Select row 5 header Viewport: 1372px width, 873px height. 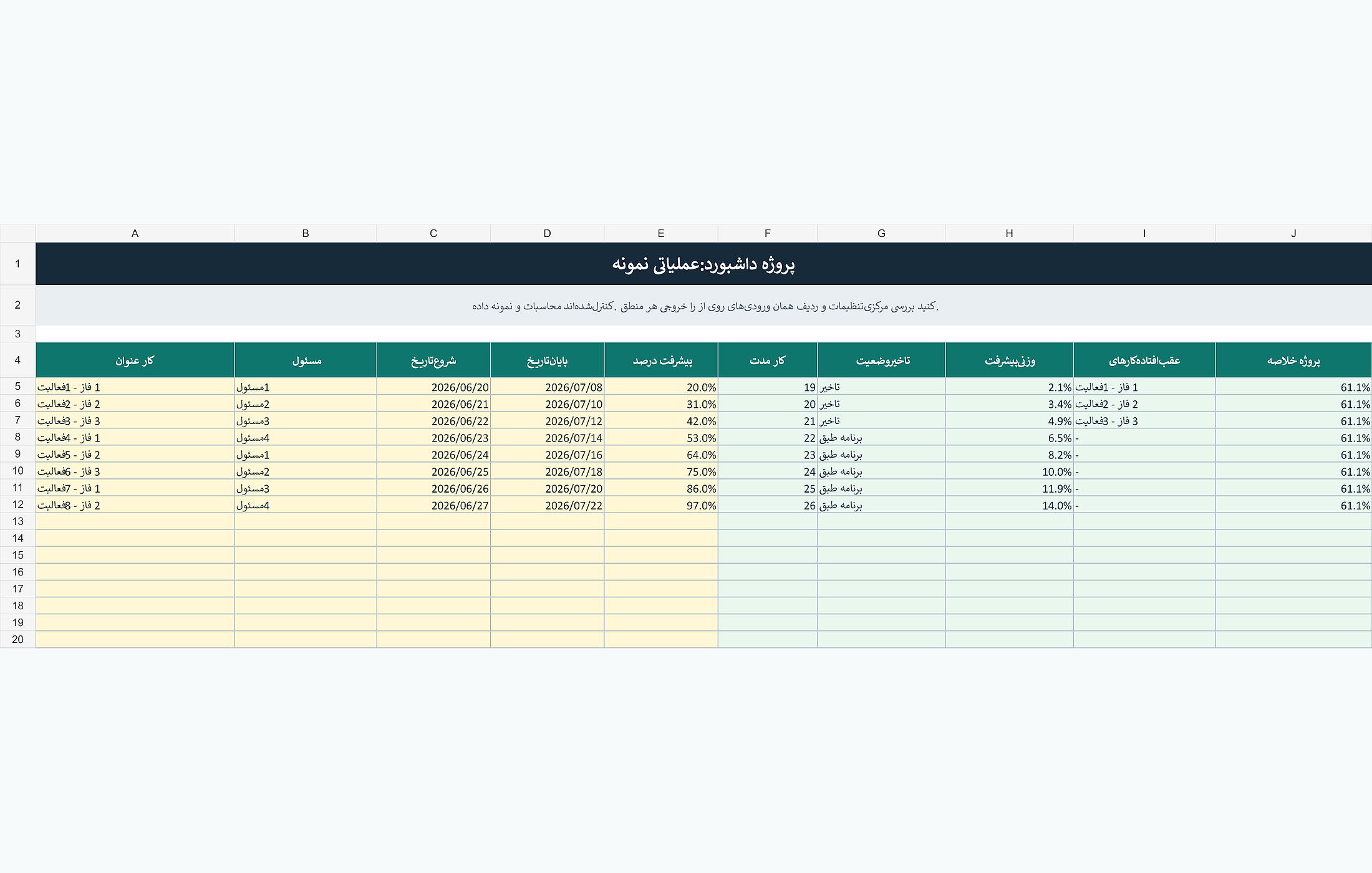[x=17, y=387]
